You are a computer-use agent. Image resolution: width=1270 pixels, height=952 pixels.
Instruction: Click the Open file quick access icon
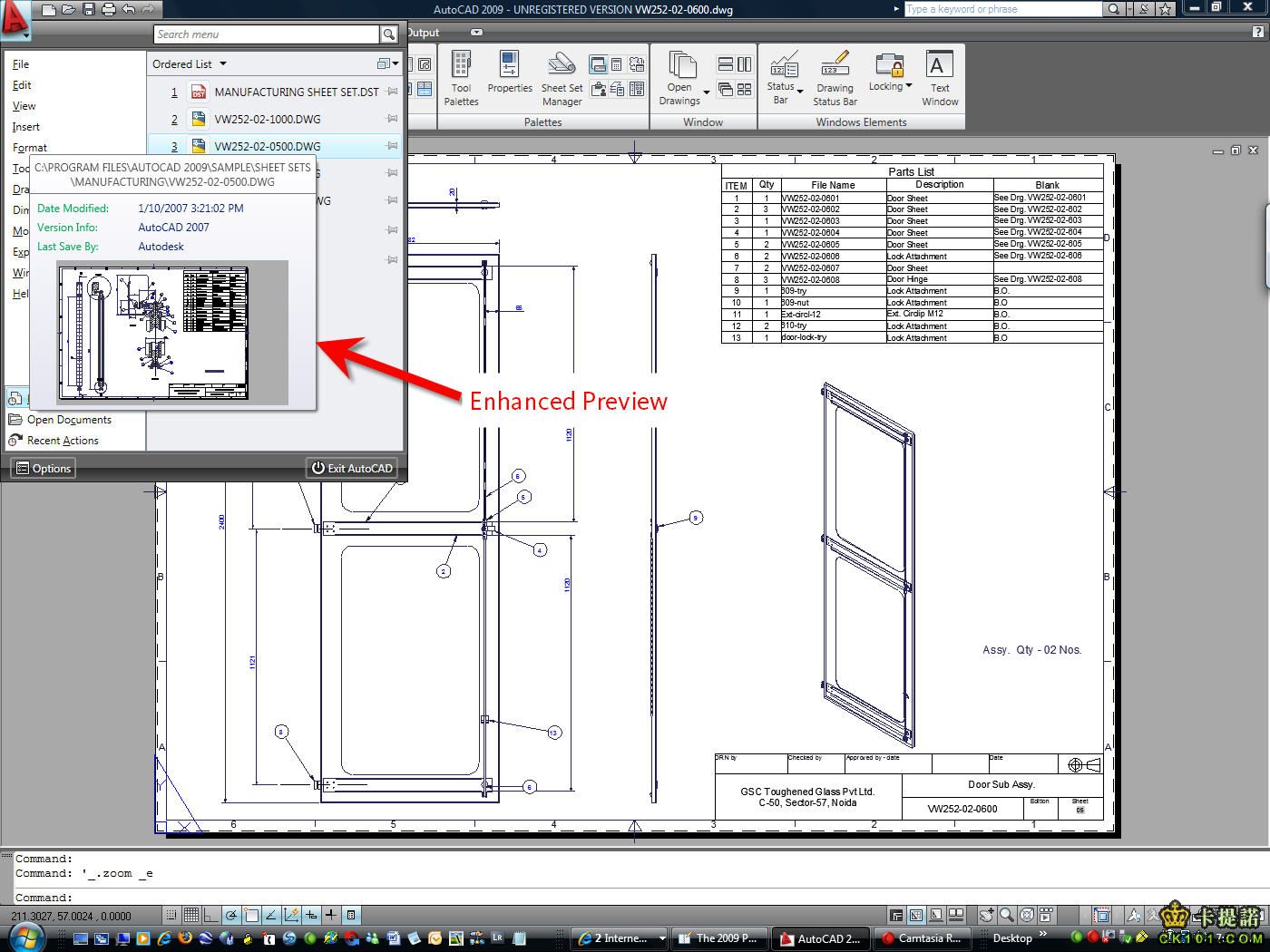coord(68,10)
